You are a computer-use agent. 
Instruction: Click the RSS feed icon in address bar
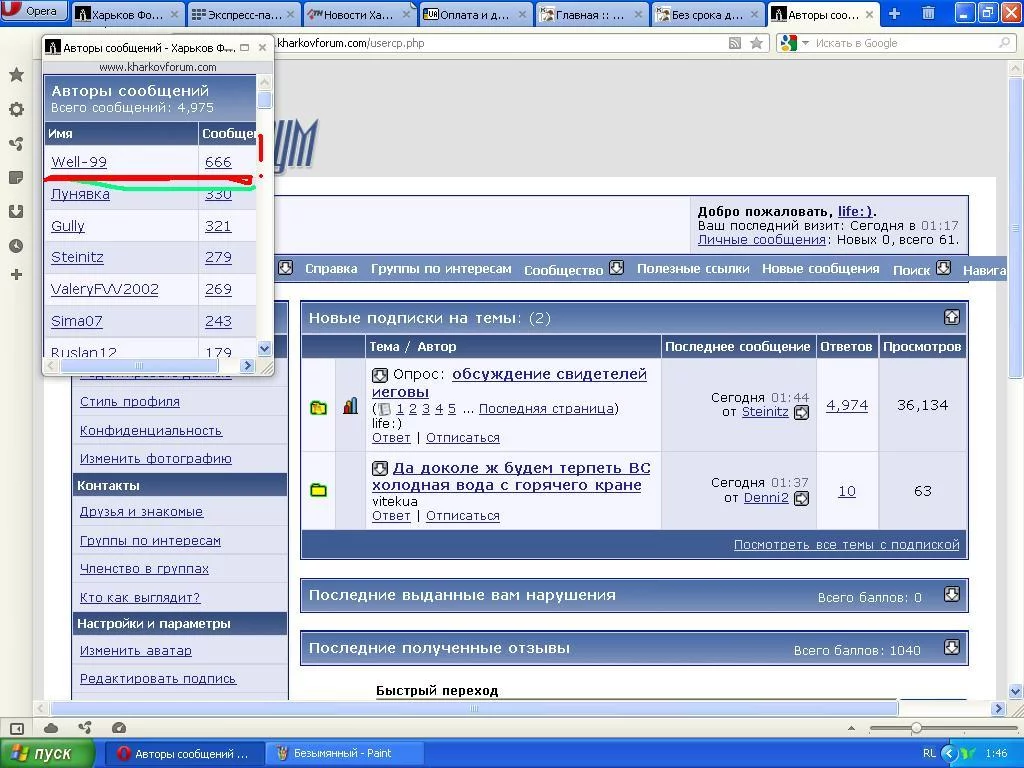click(735, 43)
